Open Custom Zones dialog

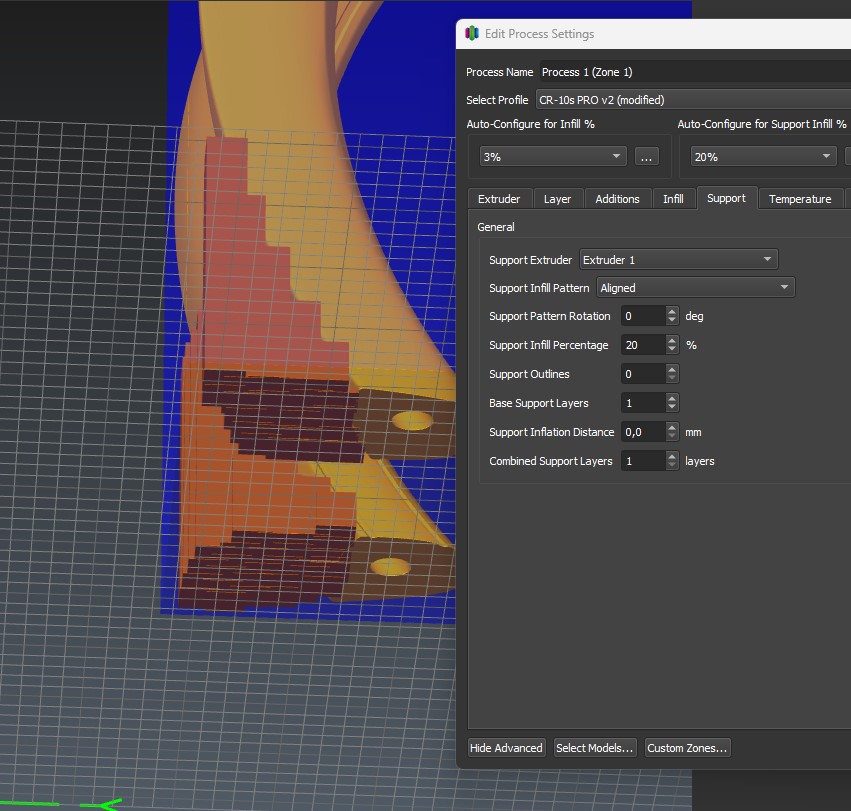pos(687,747)
